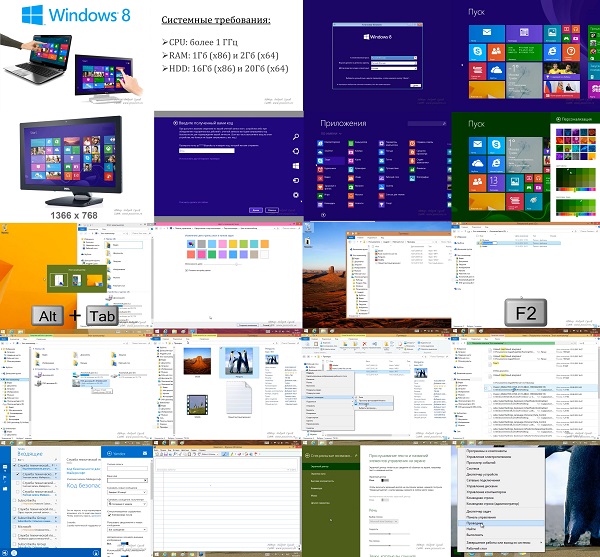
Task: Open orange Help tile on purple Start screen
Action: [x=571, y=52]
